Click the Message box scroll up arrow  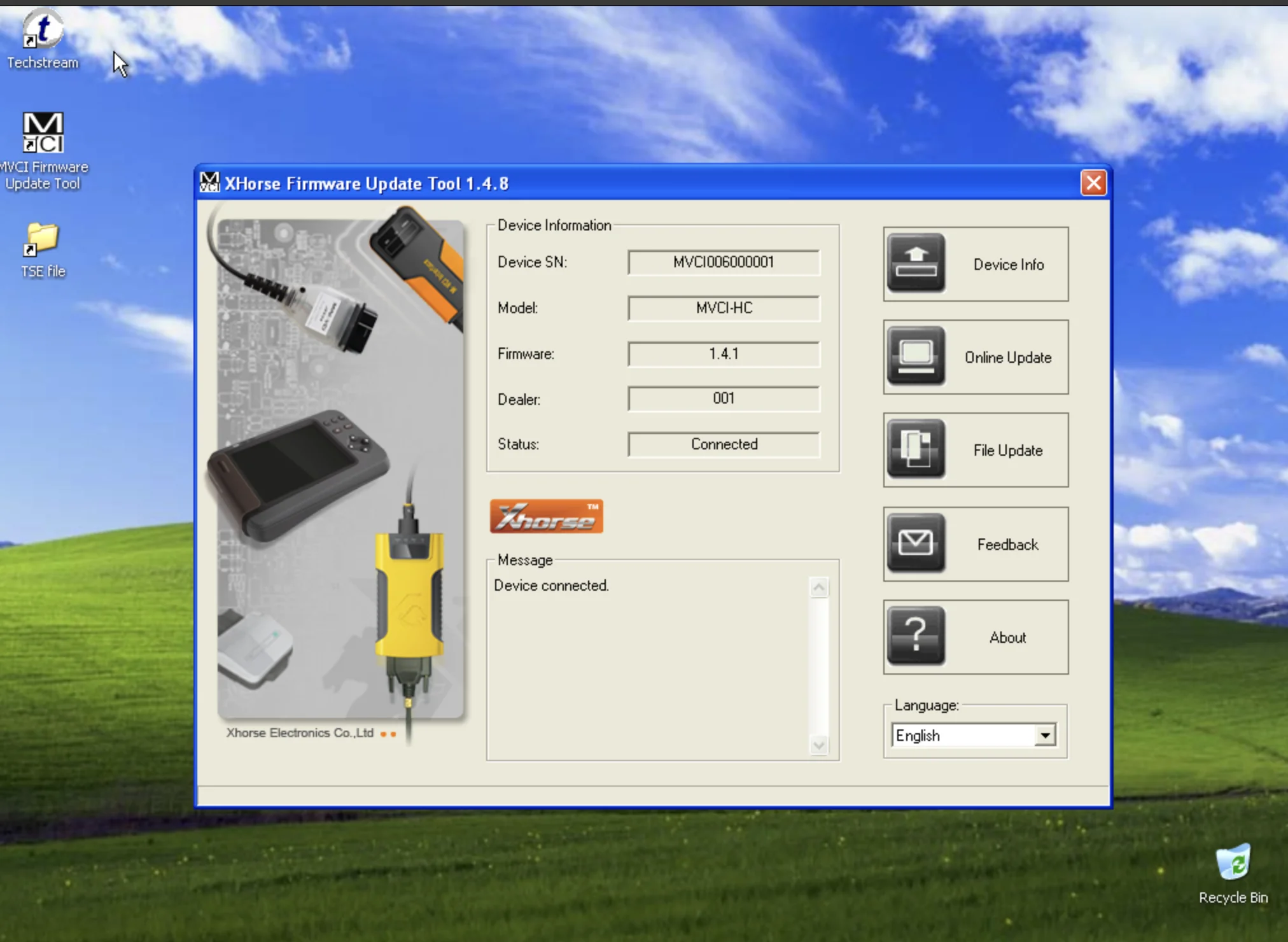[x=819, y=587]
